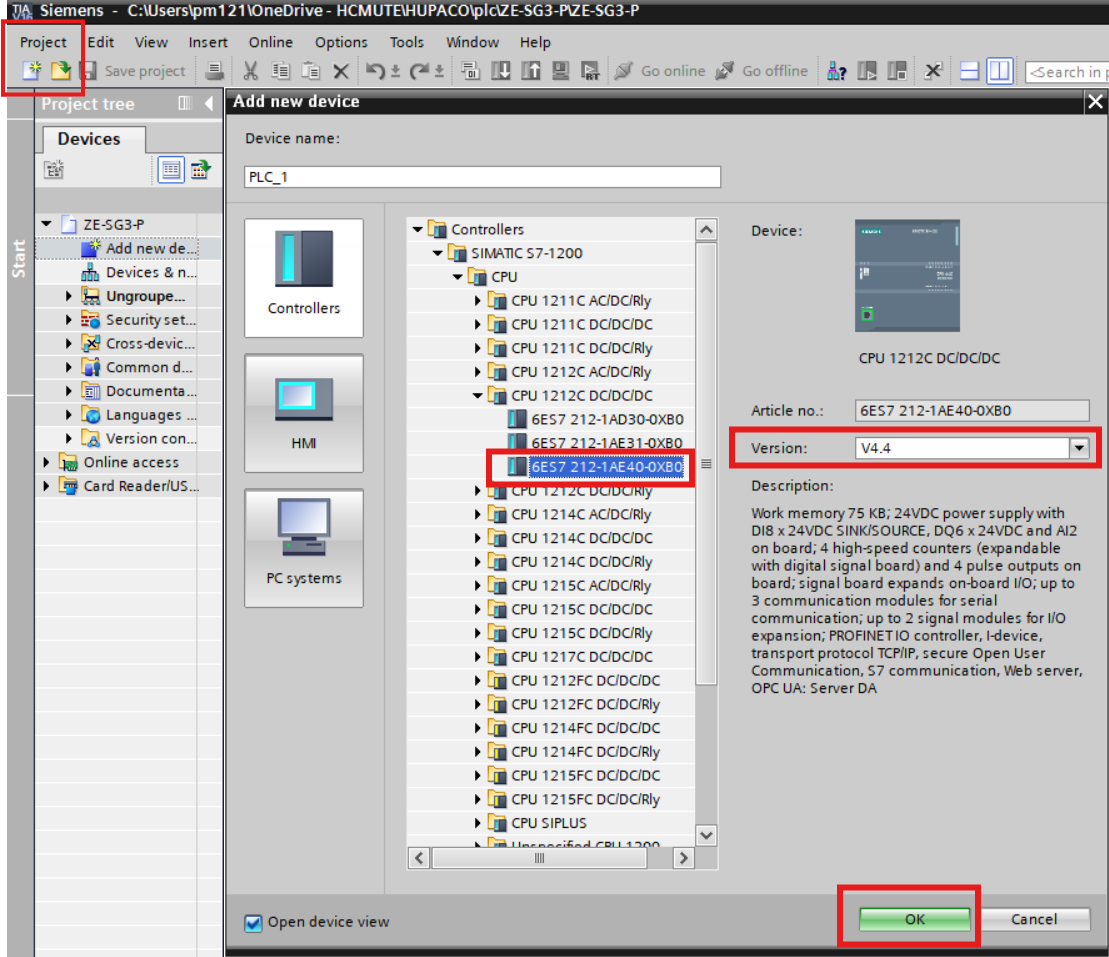The height and width of the screenshot is (957, 1109).
Task: Click the Redo arrow icon
Action: pos(419,71)
